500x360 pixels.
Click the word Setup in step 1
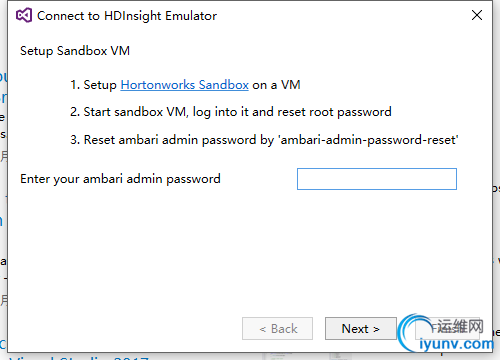pyautogui.click(x=100, y=85)
